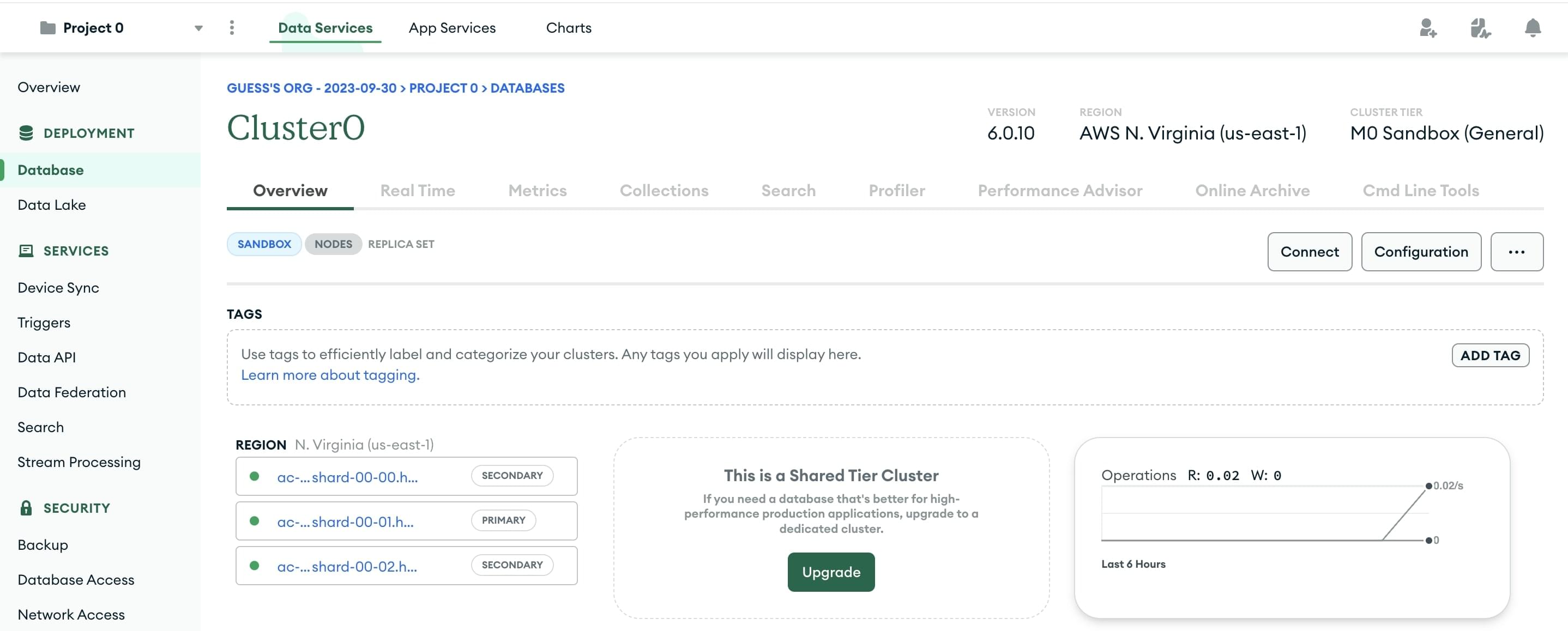The height and width of the screenshot is (631, 1568).
Task: Open the ac-...shard-00-00 node link
Action: coord(347,477)
